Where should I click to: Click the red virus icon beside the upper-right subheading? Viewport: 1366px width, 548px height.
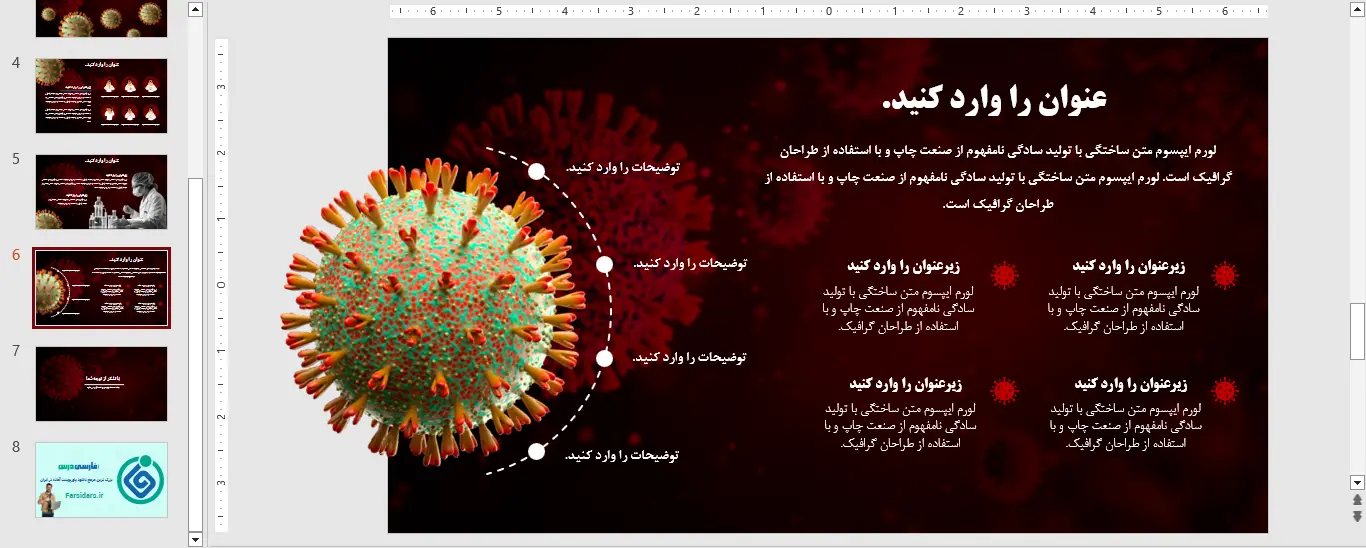coord(1224,275)
